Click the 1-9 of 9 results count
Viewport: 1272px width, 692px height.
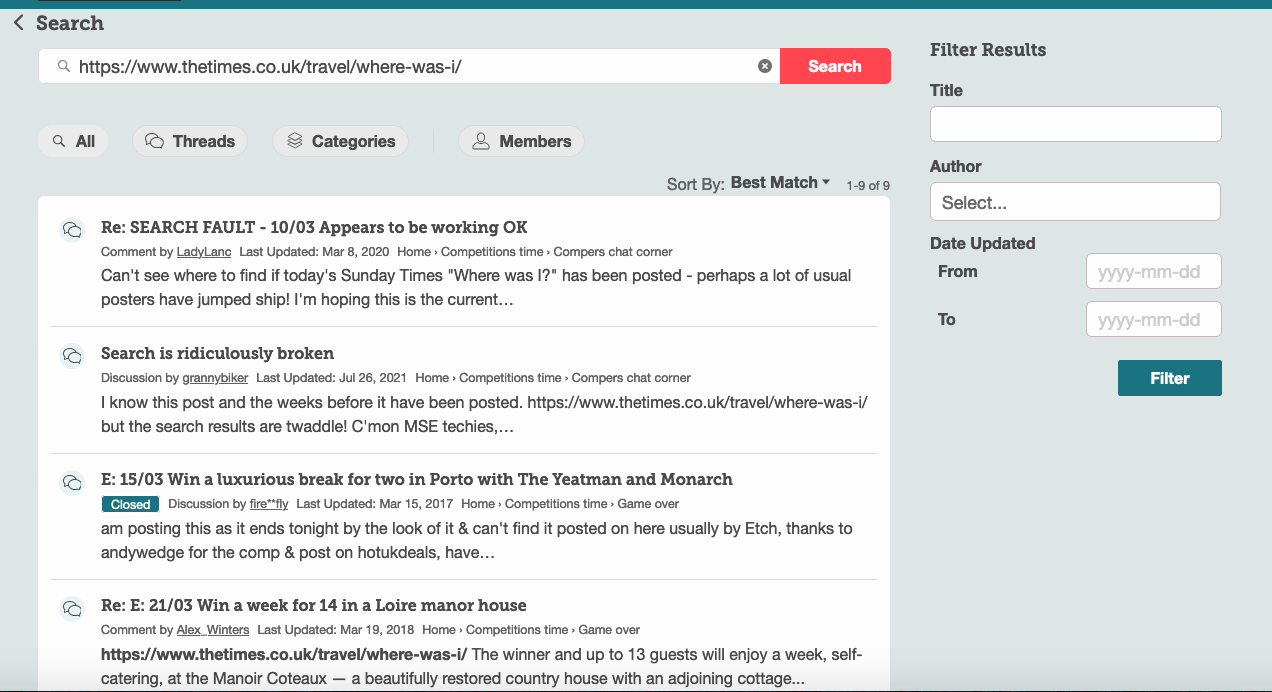pyautogui.click(x=868, y=186)
